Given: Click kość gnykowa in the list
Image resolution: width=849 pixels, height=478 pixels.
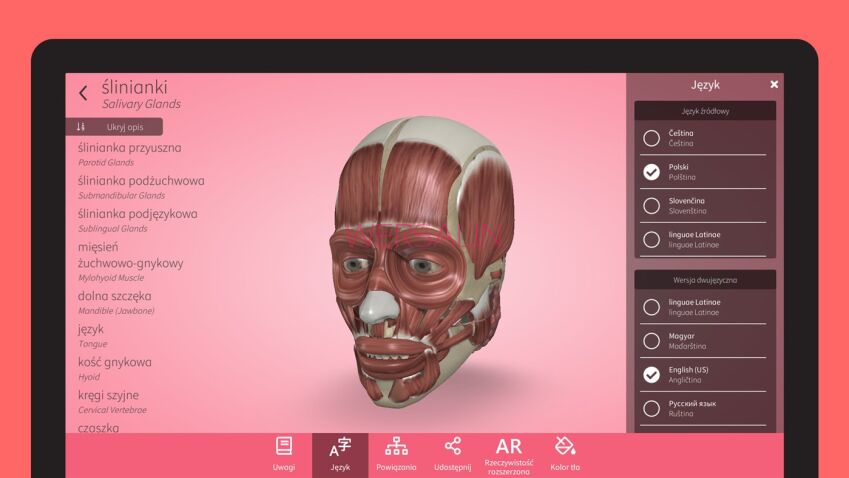Looking at the screenshot, I should [115, 362].
